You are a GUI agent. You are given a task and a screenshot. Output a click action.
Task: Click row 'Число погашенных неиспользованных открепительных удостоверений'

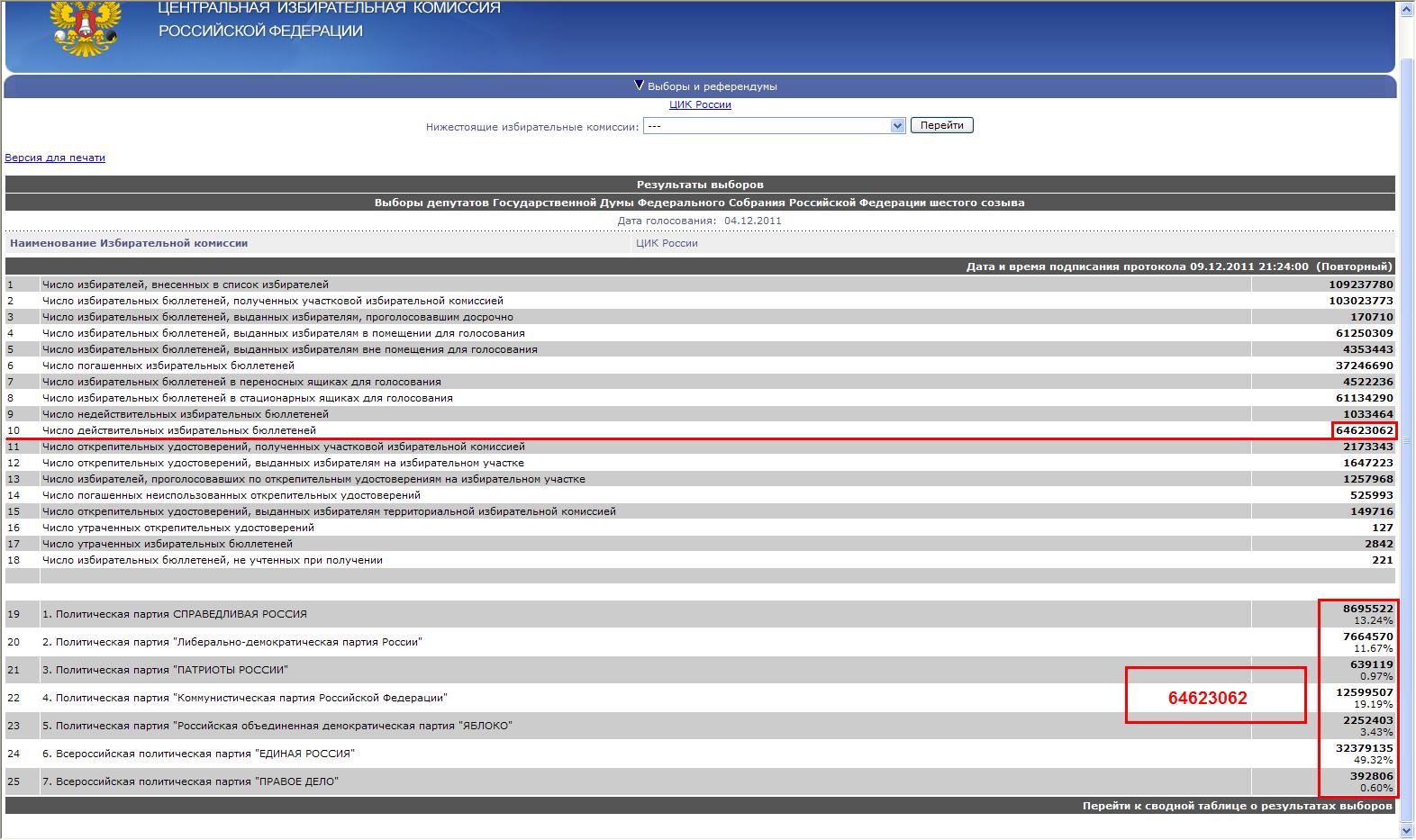click(700, 495)
